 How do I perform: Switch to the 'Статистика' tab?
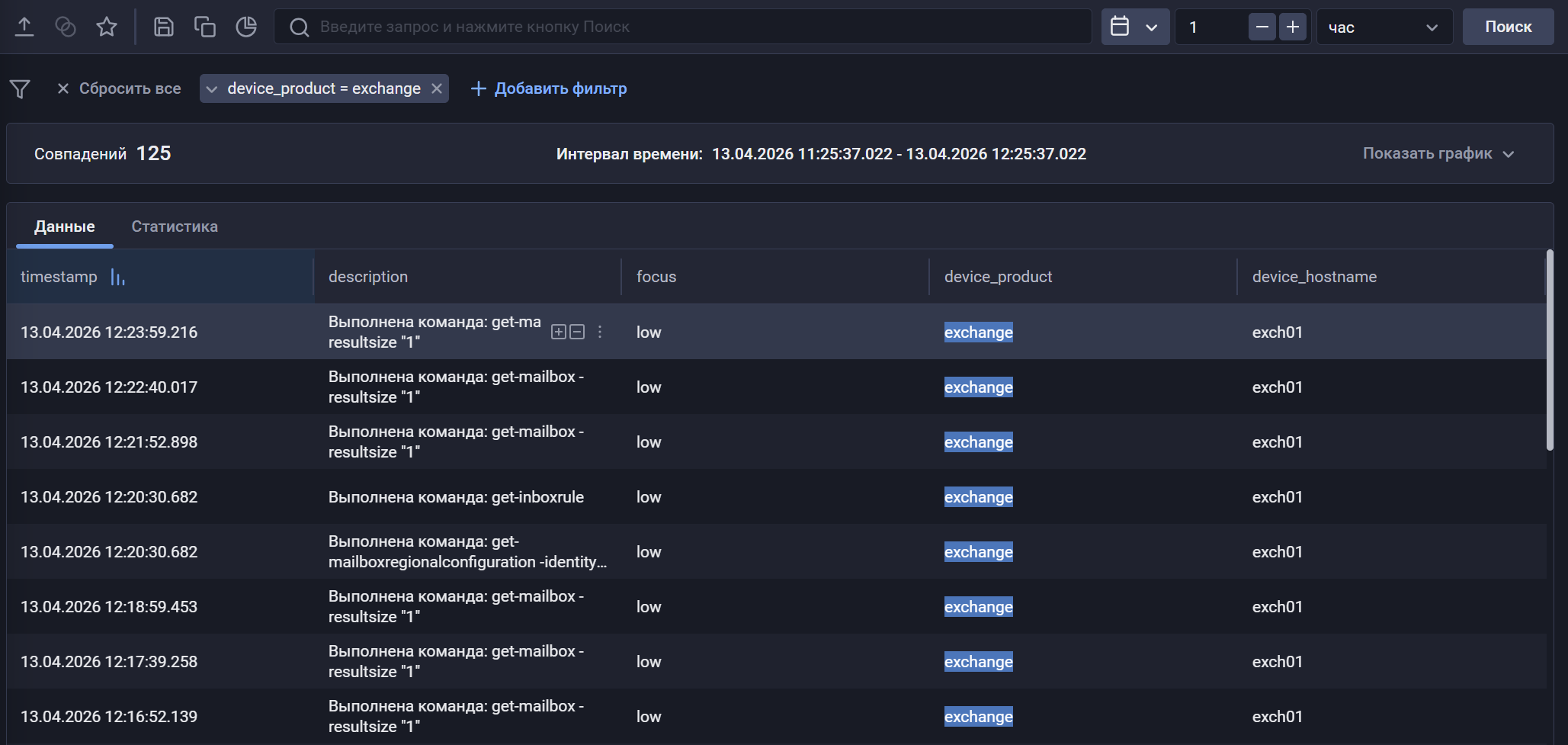(x=174, y=226)
